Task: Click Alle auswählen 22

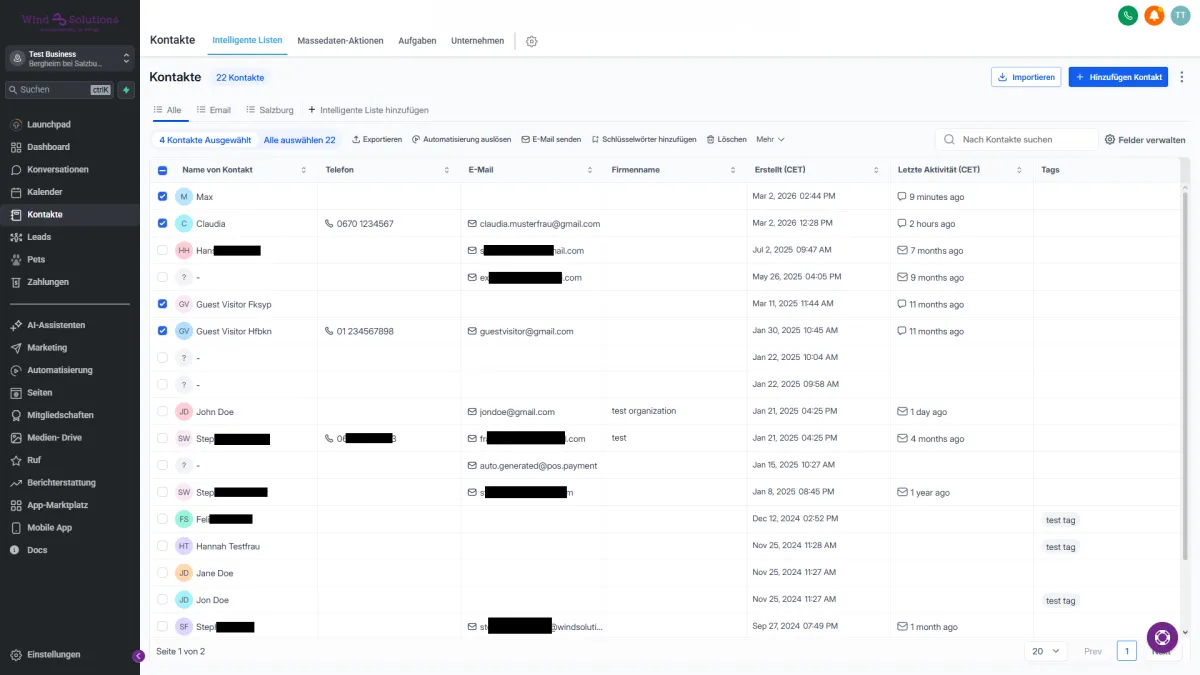Action: [299, 140]
